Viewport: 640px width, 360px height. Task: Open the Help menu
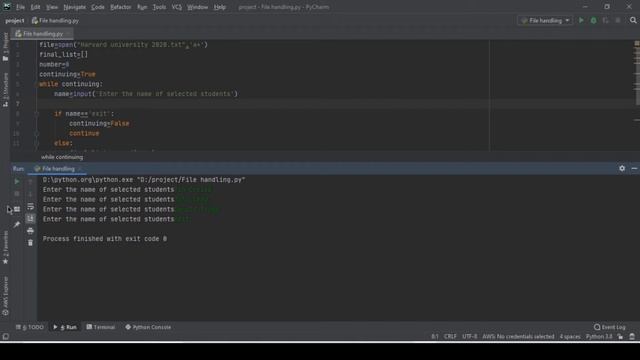(x=220, y=7)
